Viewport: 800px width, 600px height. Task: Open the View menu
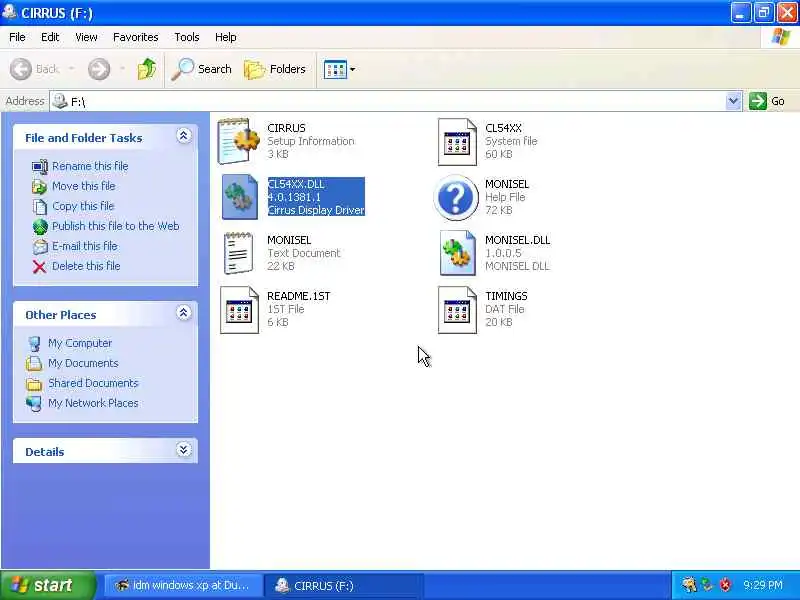(x=86, y=37)
